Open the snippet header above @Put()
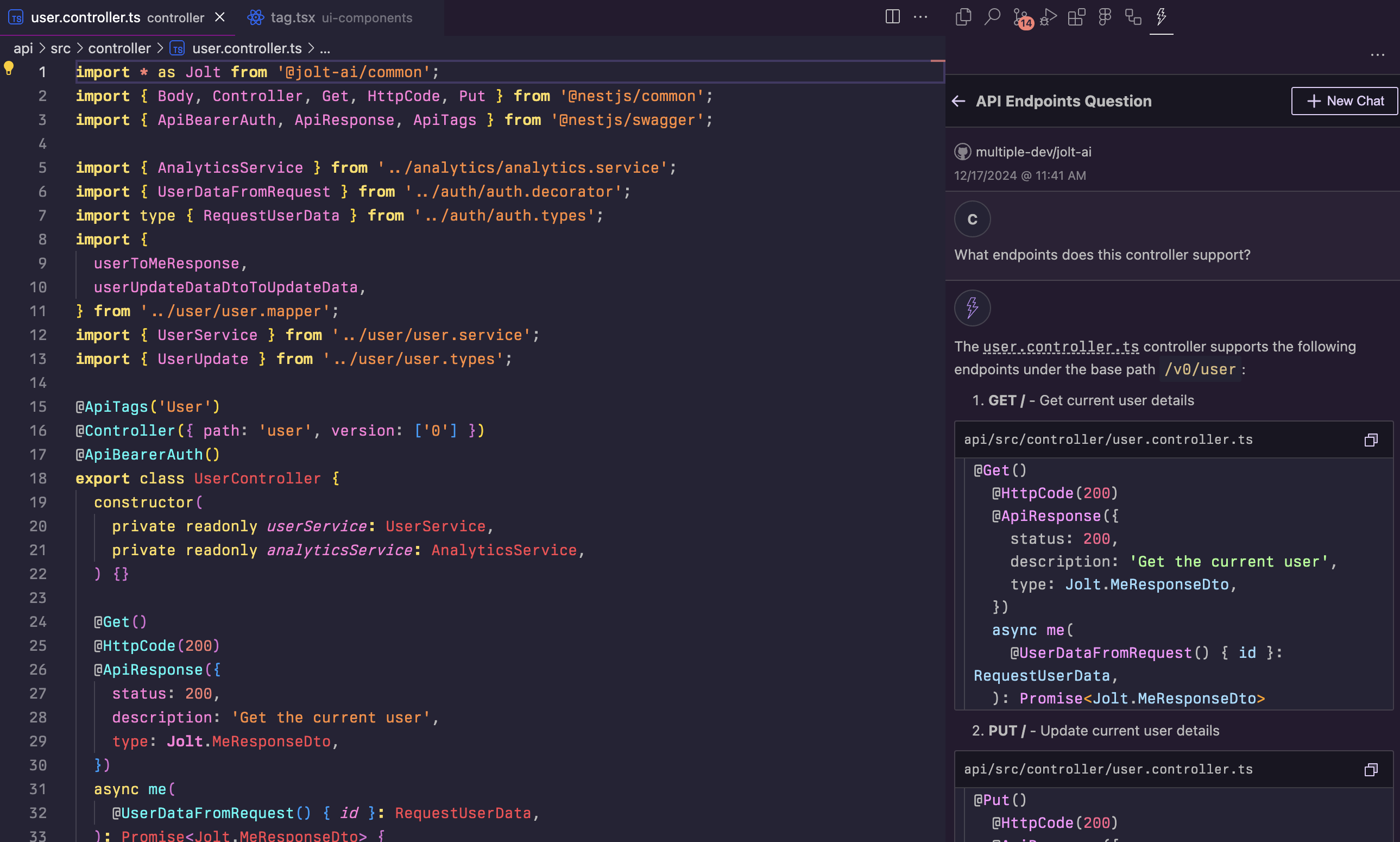Screen dimensions: 1400x842 coord(1108,769)
